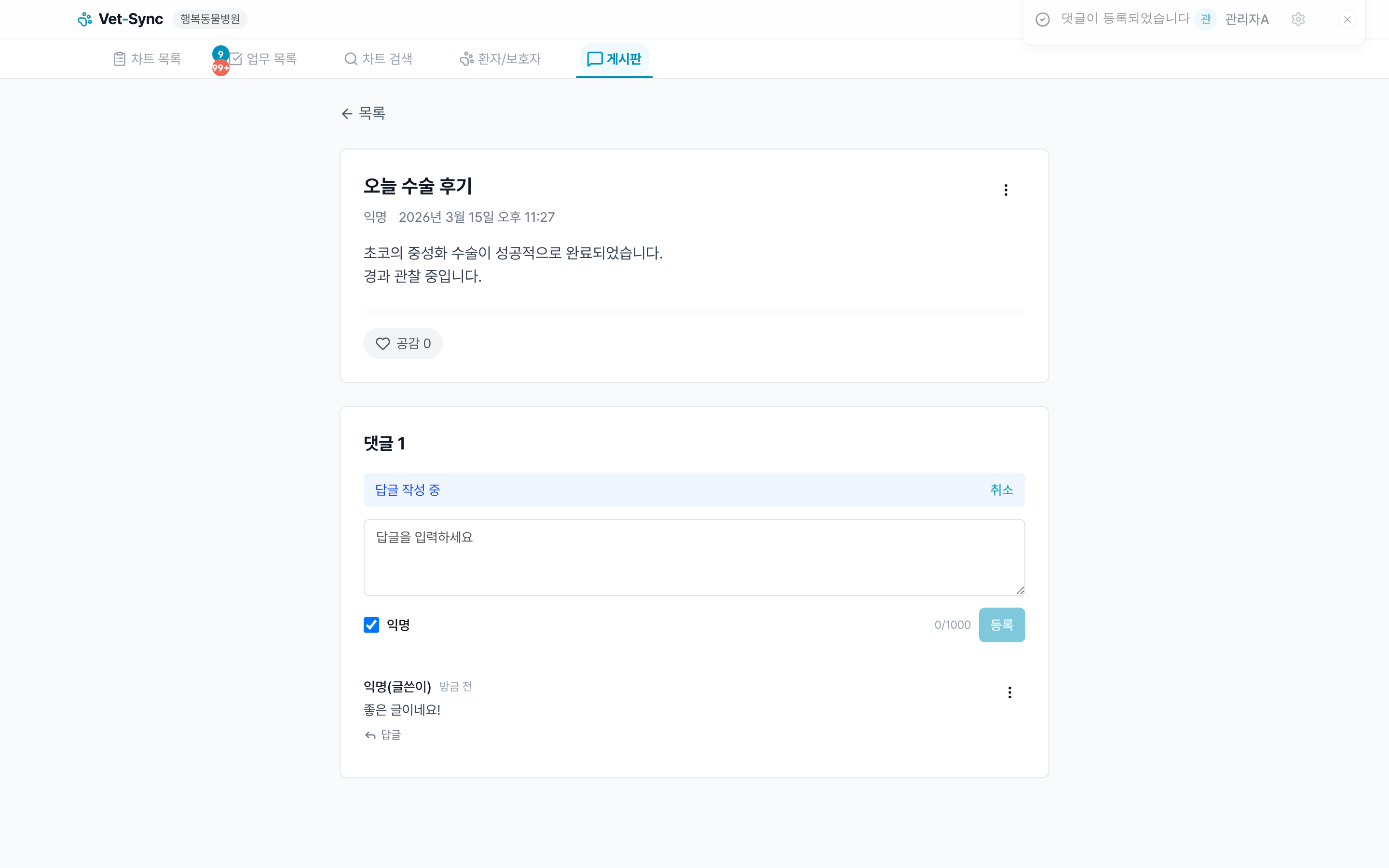Cancel reply mode via 취소
This screenshot has height=868, width=1389.
pyautogui.click(x=1002, y=489)
